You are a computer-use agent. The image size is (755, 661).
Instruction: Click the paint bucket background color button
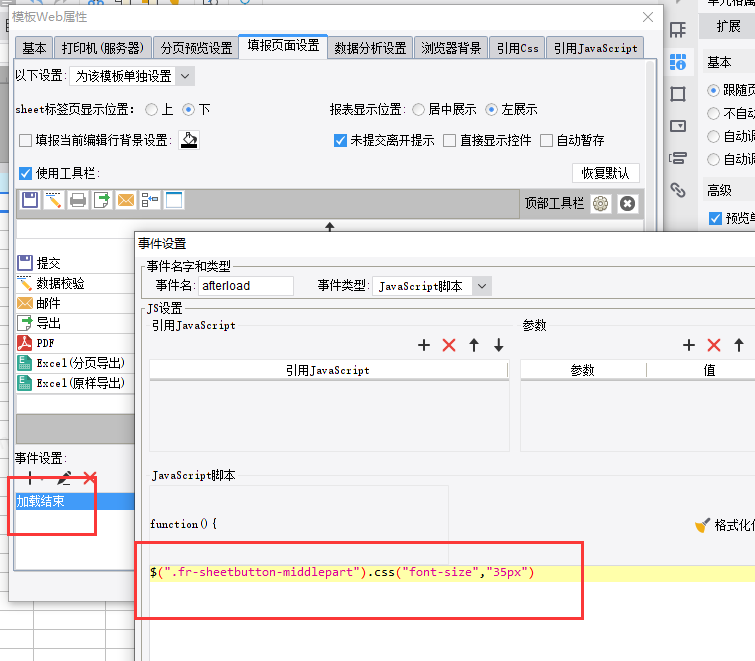189,140
